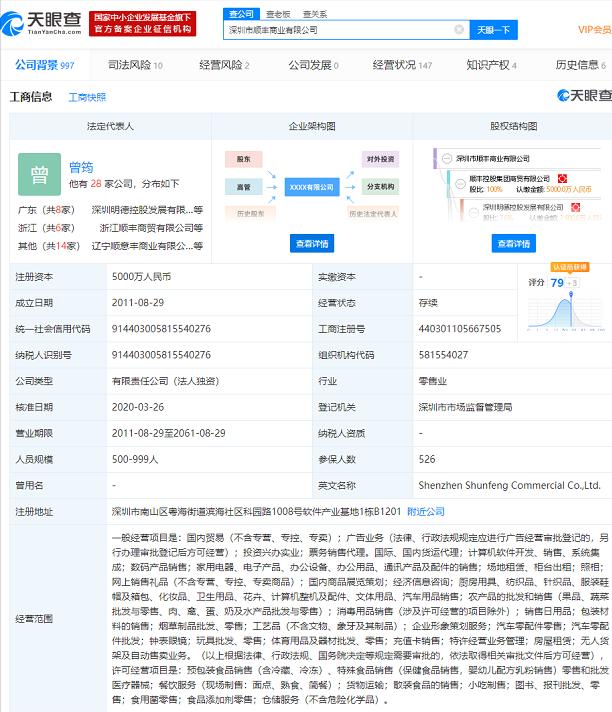This screenshot has height=712, width=612.
Task: Select registered capital 5000万人民币 text
Action: point(141,277)
